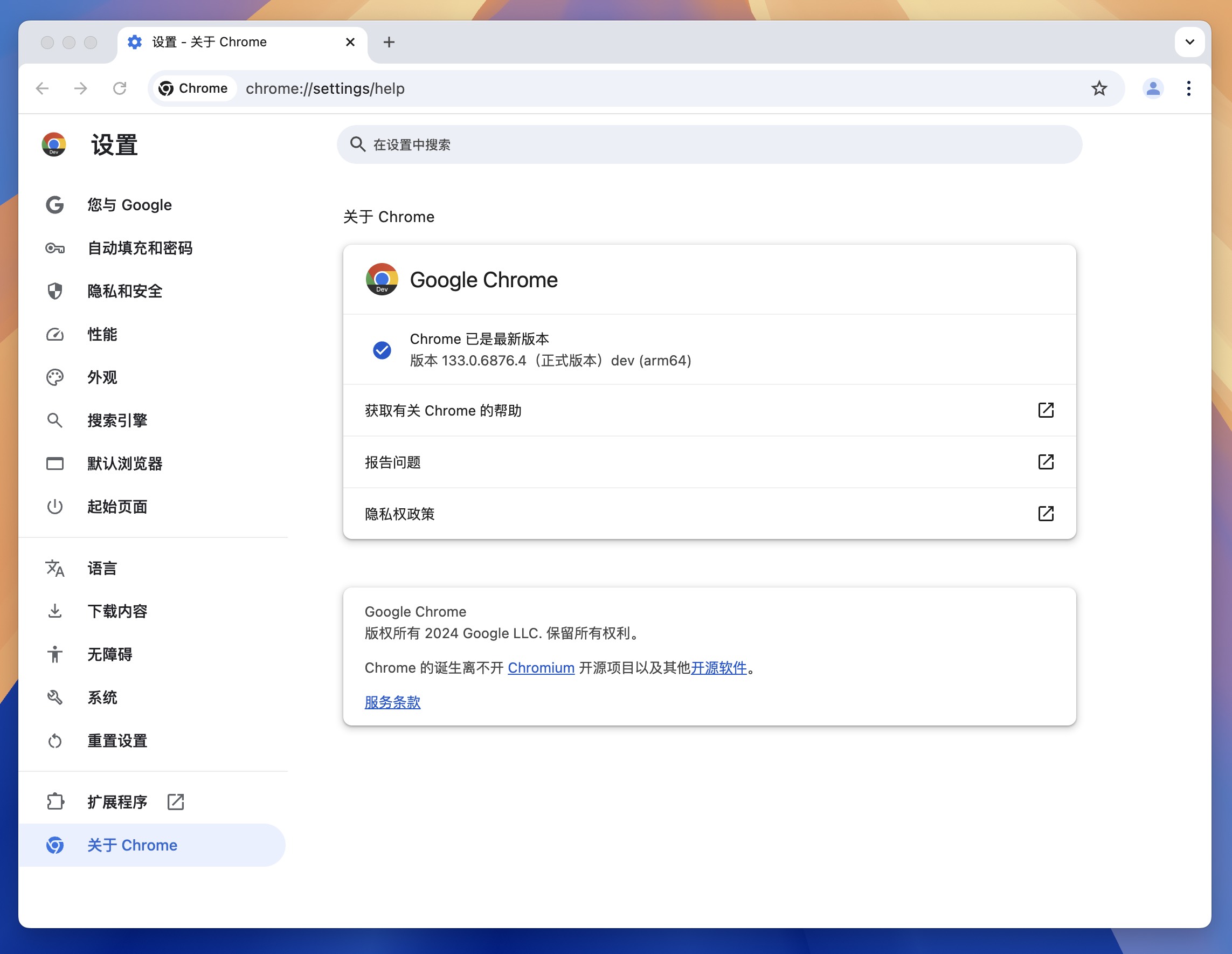This screenshot has width=1232, height=954.
Task: Click version text 版本 133.0.6876.4
Action: point(468,361)
